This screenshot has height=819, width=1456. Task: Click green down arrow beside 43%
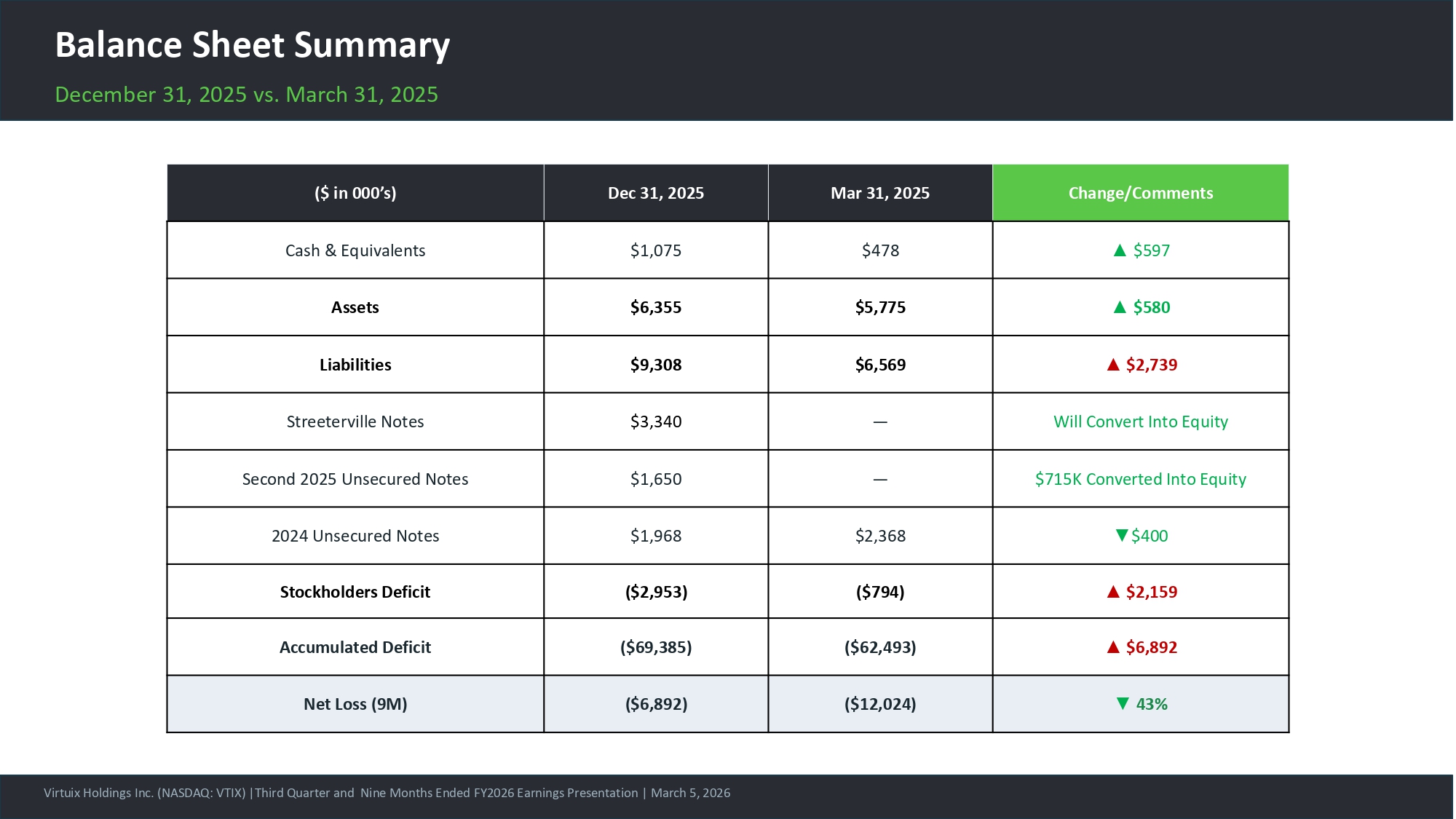pos(1123,704)
